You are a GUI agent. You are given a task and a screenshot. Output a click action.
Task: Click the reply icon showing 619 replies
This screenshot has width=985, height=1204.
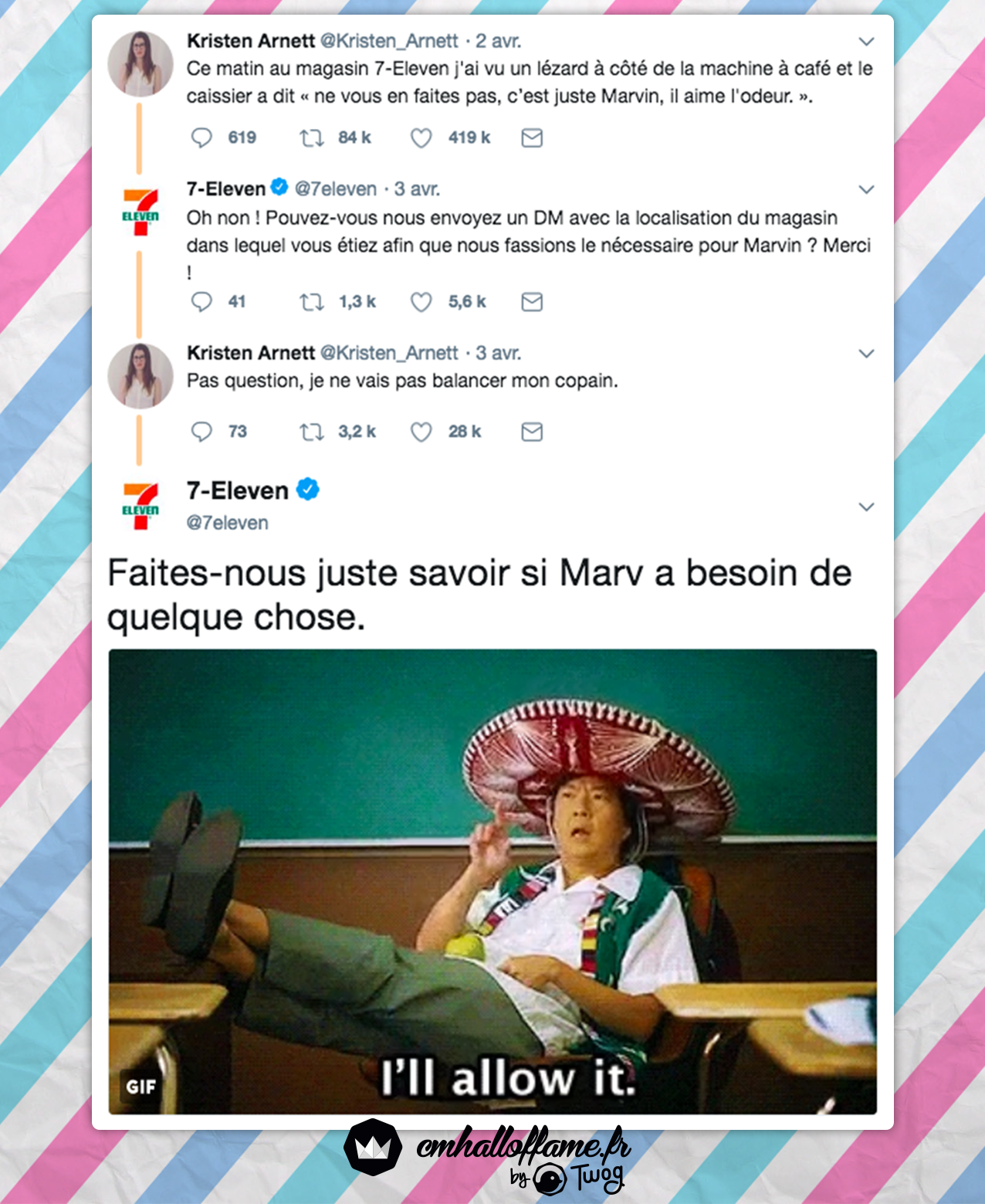[x=201, y=137]
